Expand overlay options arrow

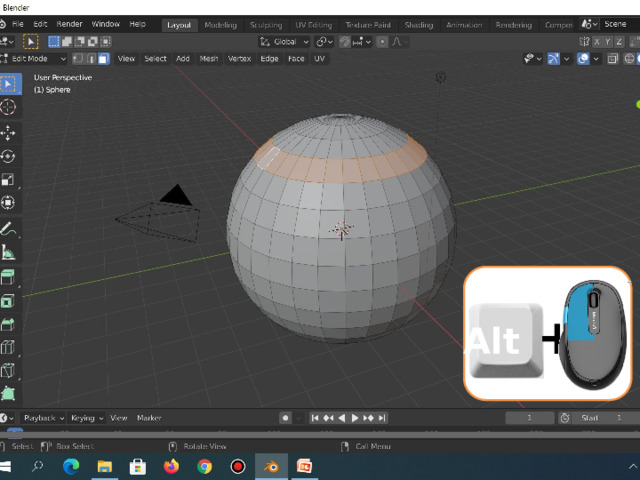point(596,59)
